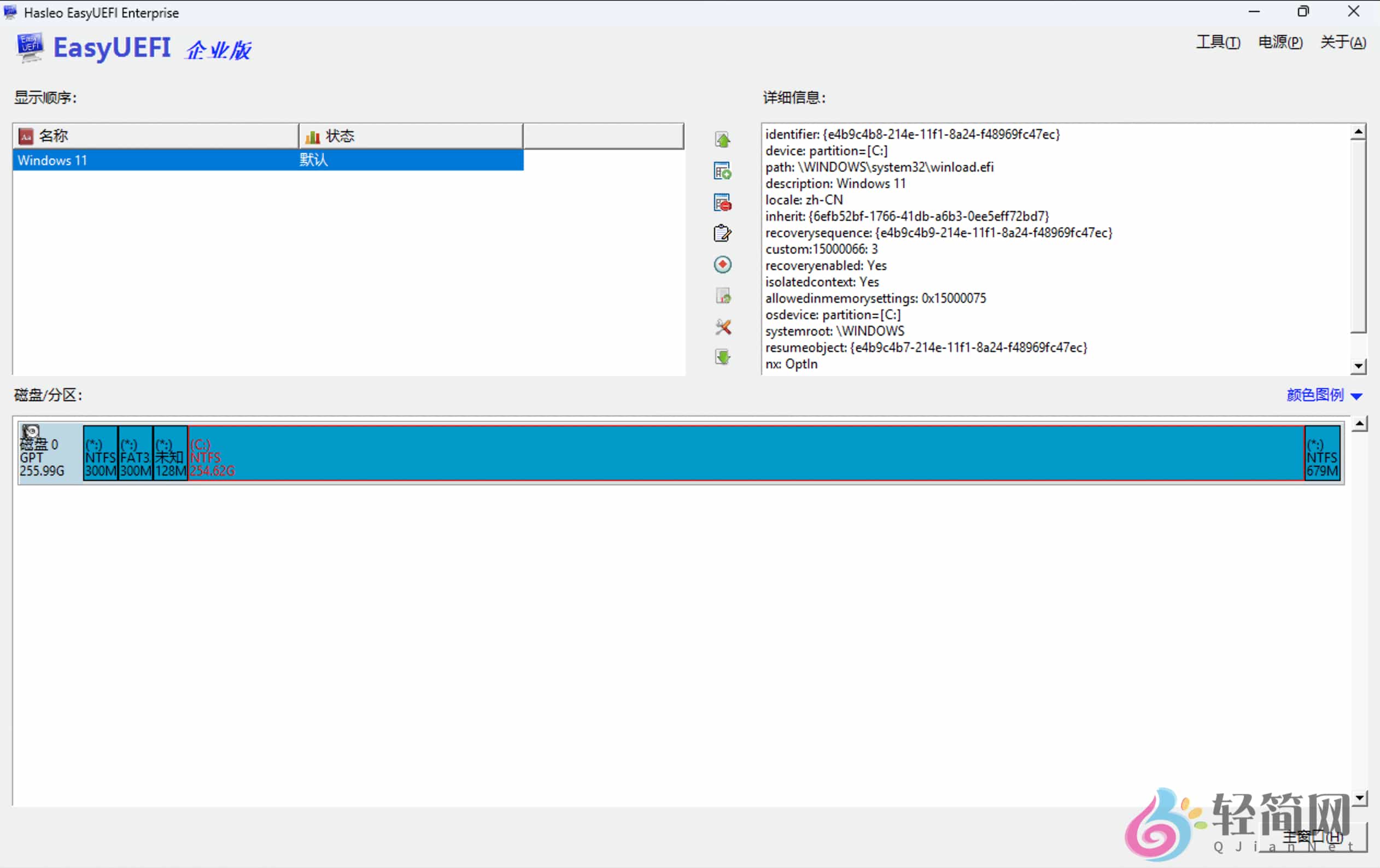Select the 未知 128M partition
The width and height of the screenshot is (1380, 868).
coord(170,452)
